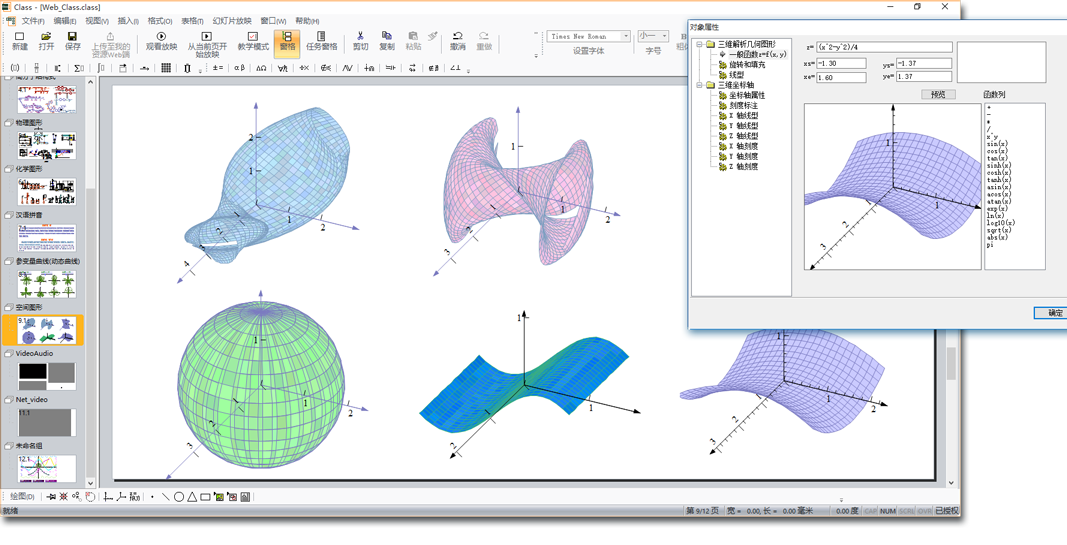Open the 幻灯片放映 slideshow menu
The image size is (1067, 545).
pos(232,21)
